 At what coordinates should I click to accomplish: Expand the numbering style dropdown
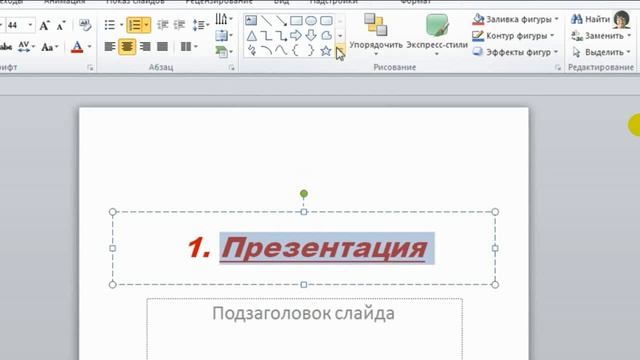147,25
